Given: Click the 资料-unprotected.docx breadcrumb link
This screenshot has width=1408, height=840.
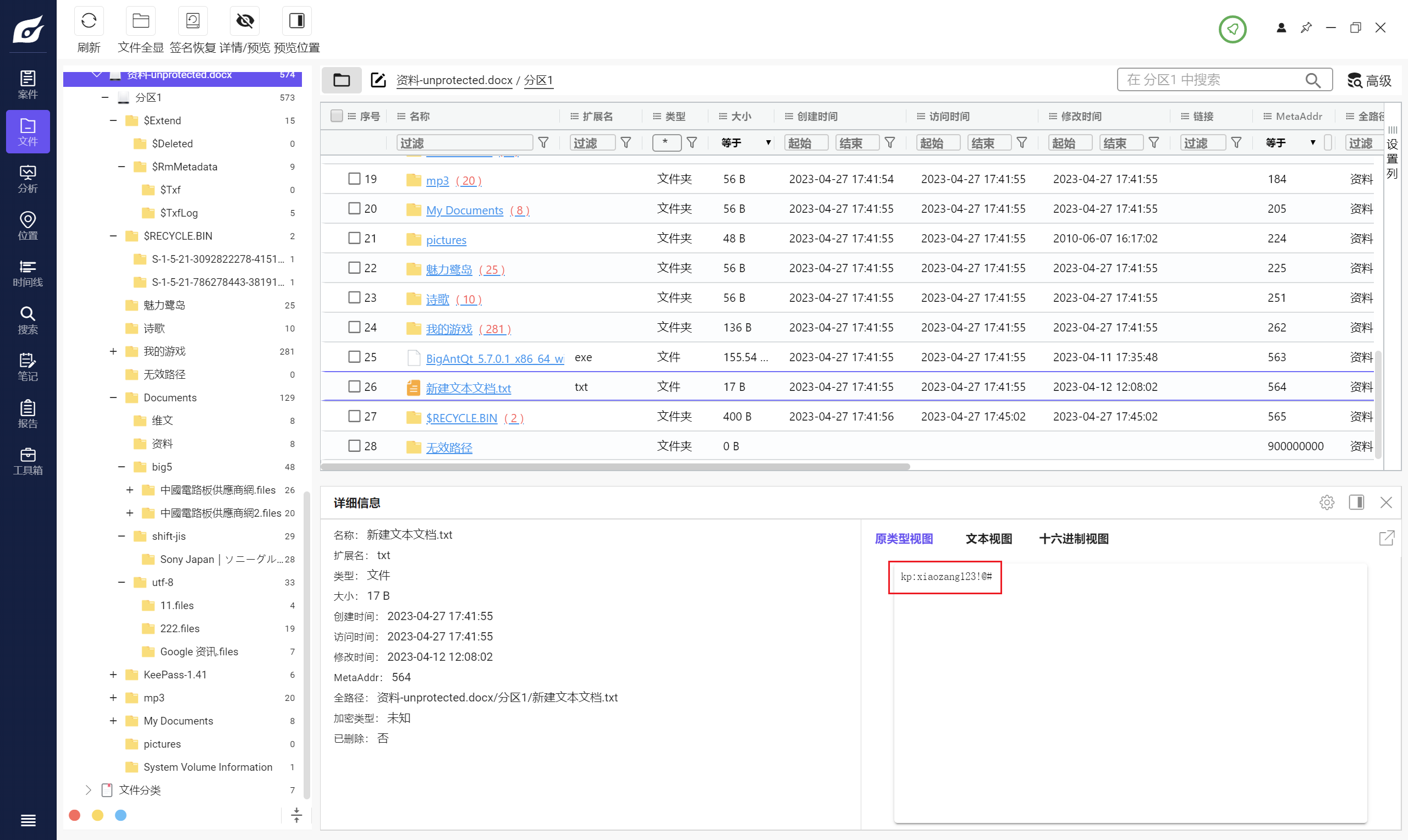Looking at the screenshot, I should [454, 80].
